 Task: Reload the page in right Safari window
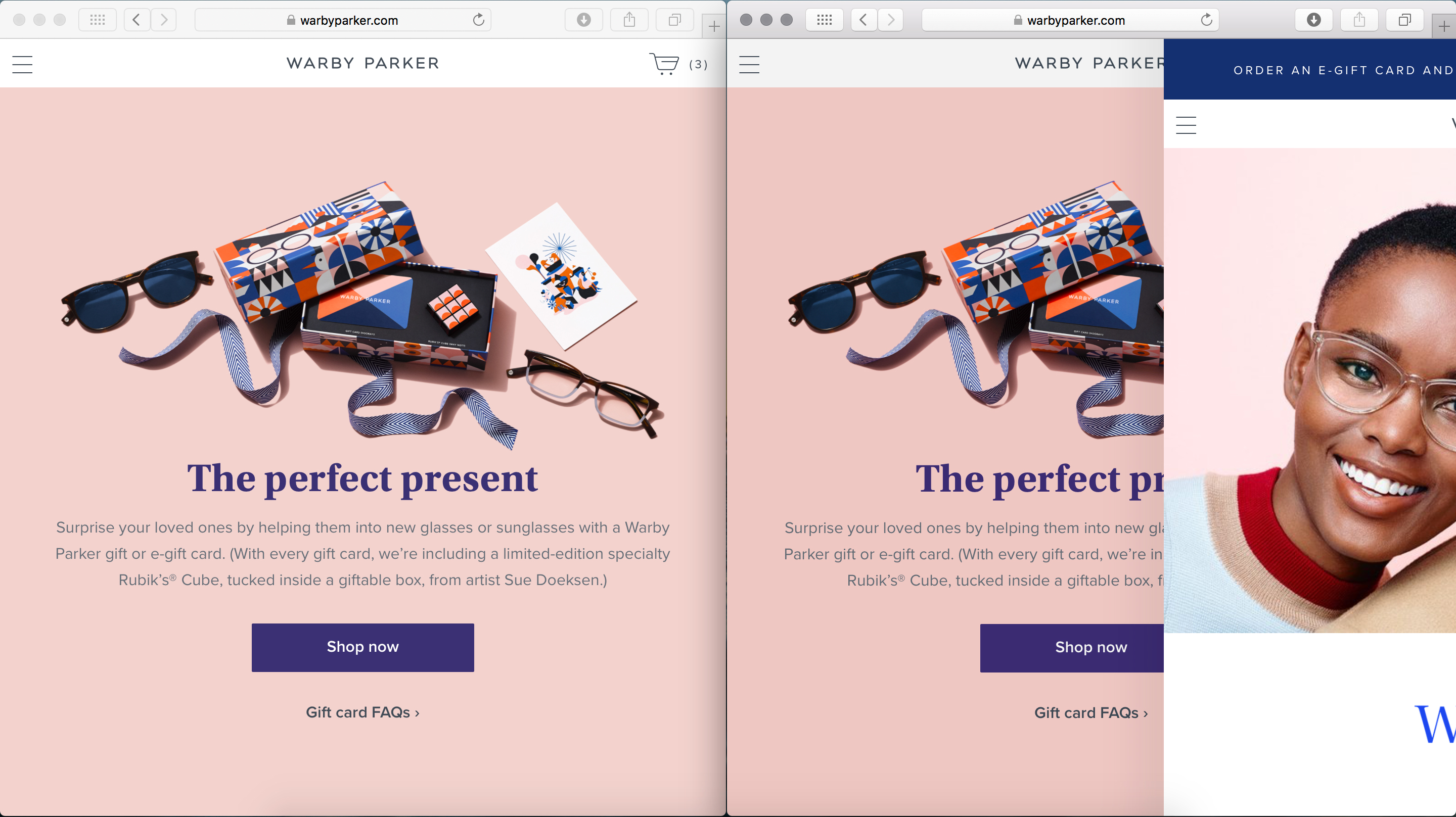coord(1206,20)
